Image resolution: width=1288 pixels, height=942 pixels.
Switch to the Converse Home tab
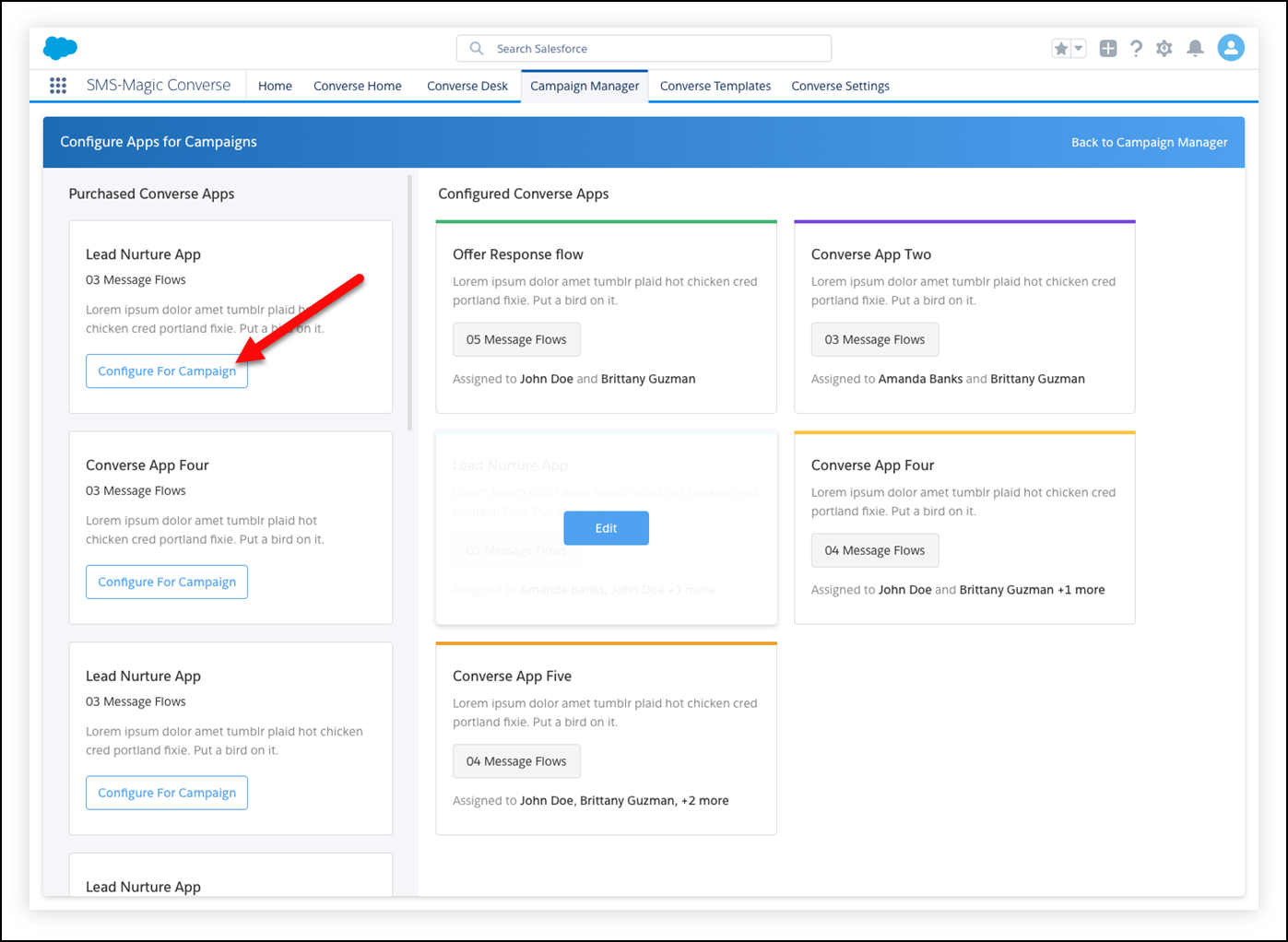click(x=358, y=86)
